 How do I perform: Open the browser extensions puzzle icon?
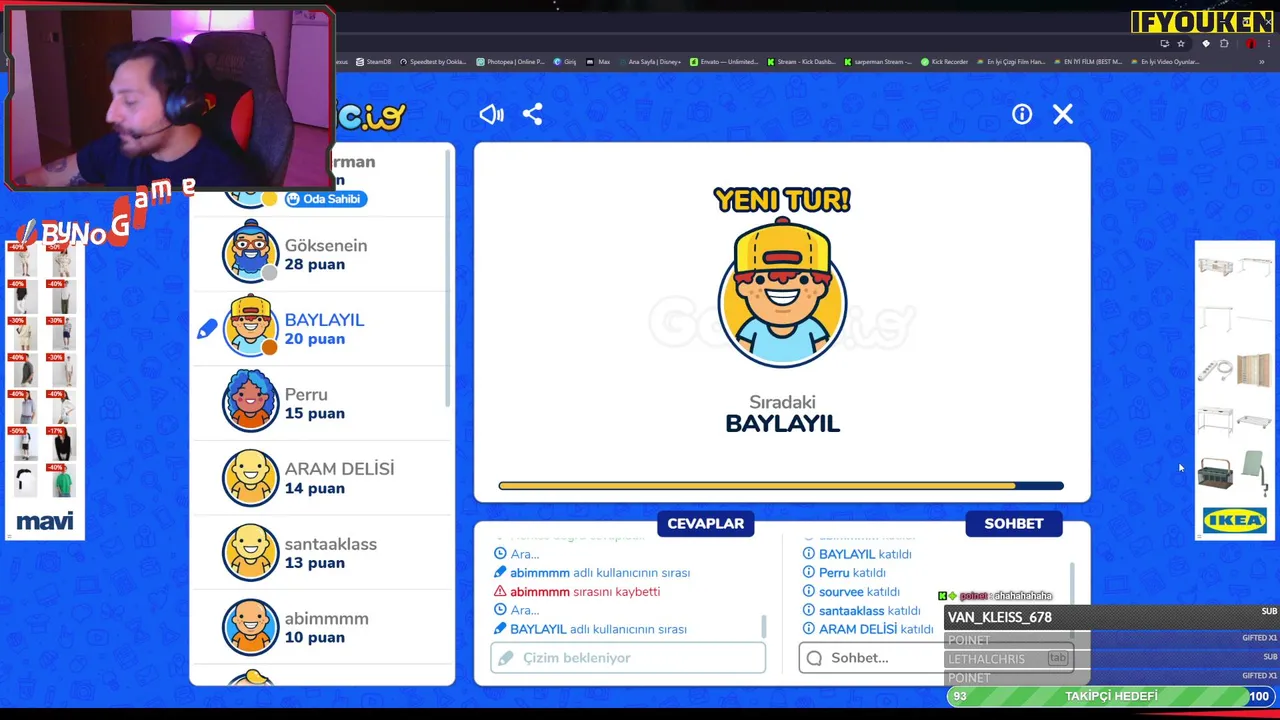pos(1224,44)
